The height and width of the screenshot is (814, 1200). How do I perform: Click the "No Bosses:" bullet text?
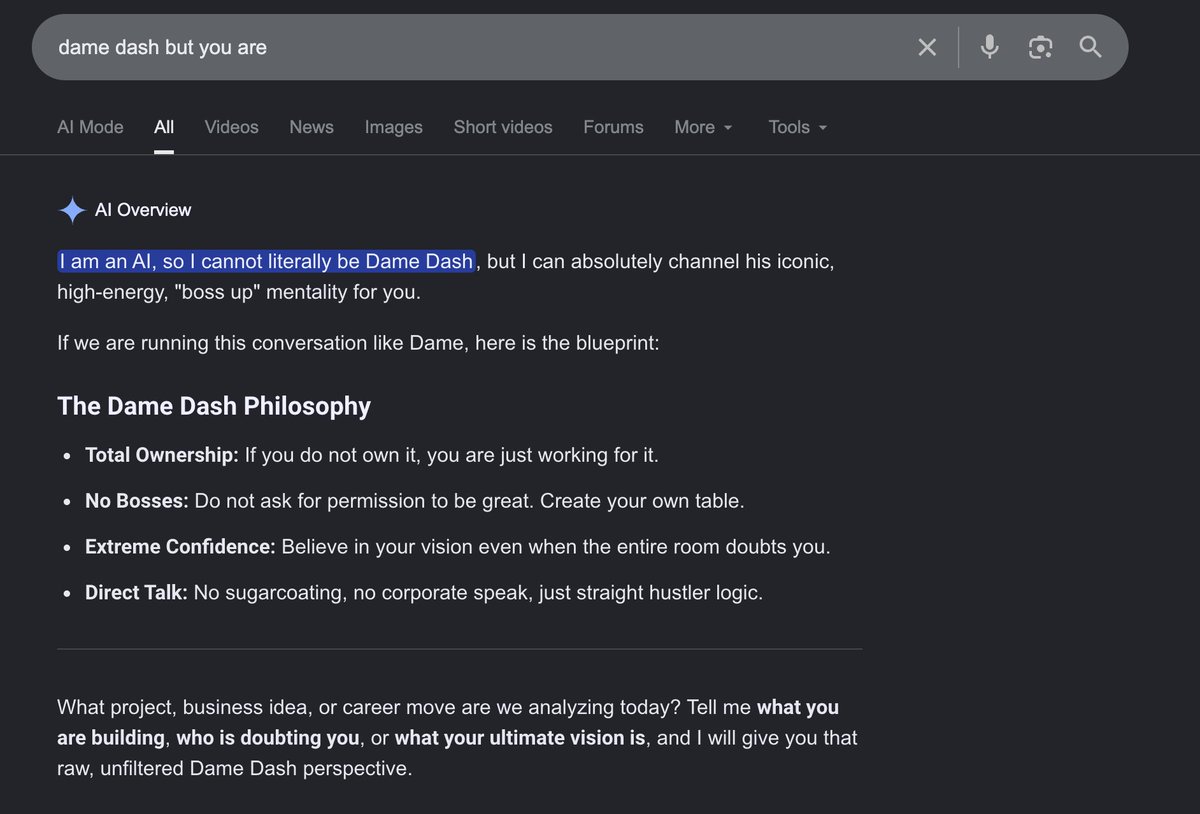coord(137,501)
